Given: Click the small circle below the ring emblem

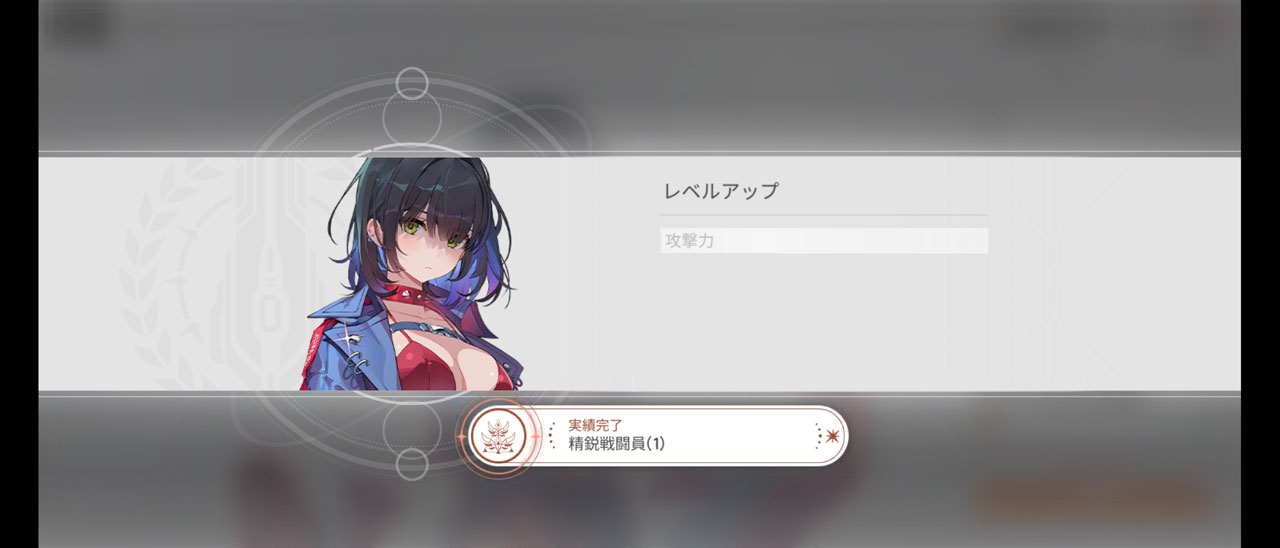Looking at the screenshot, I should click(x=412, y=463).
